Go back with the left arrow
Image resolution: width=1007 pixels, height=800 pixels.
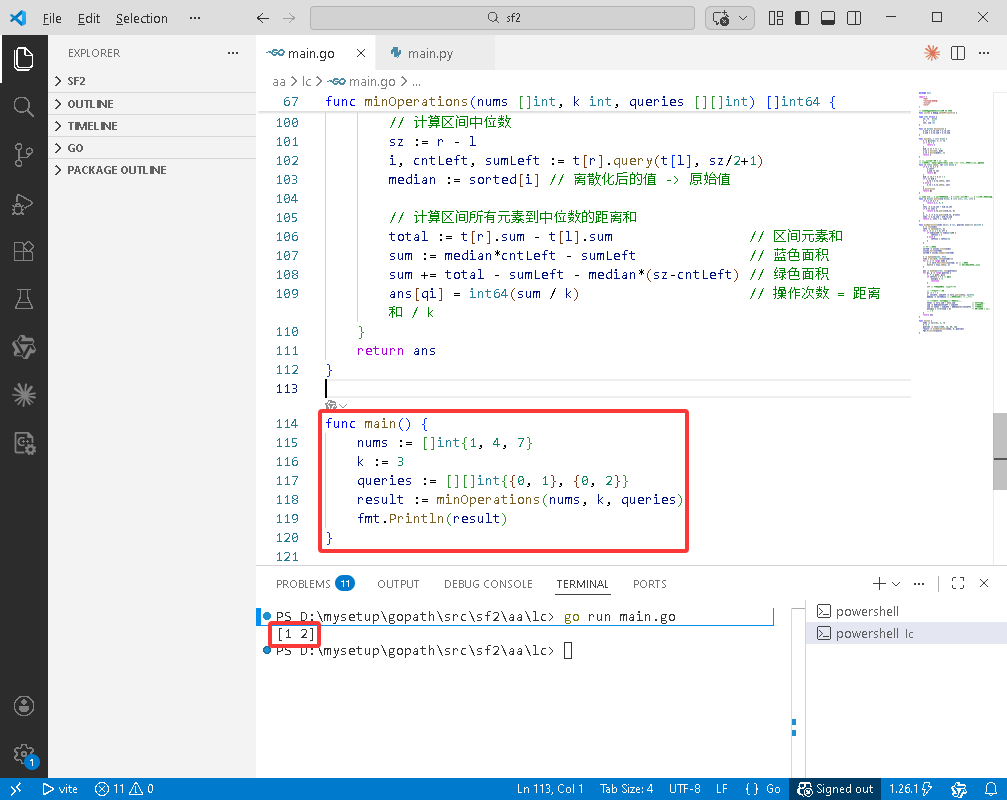tap(263, 18)
